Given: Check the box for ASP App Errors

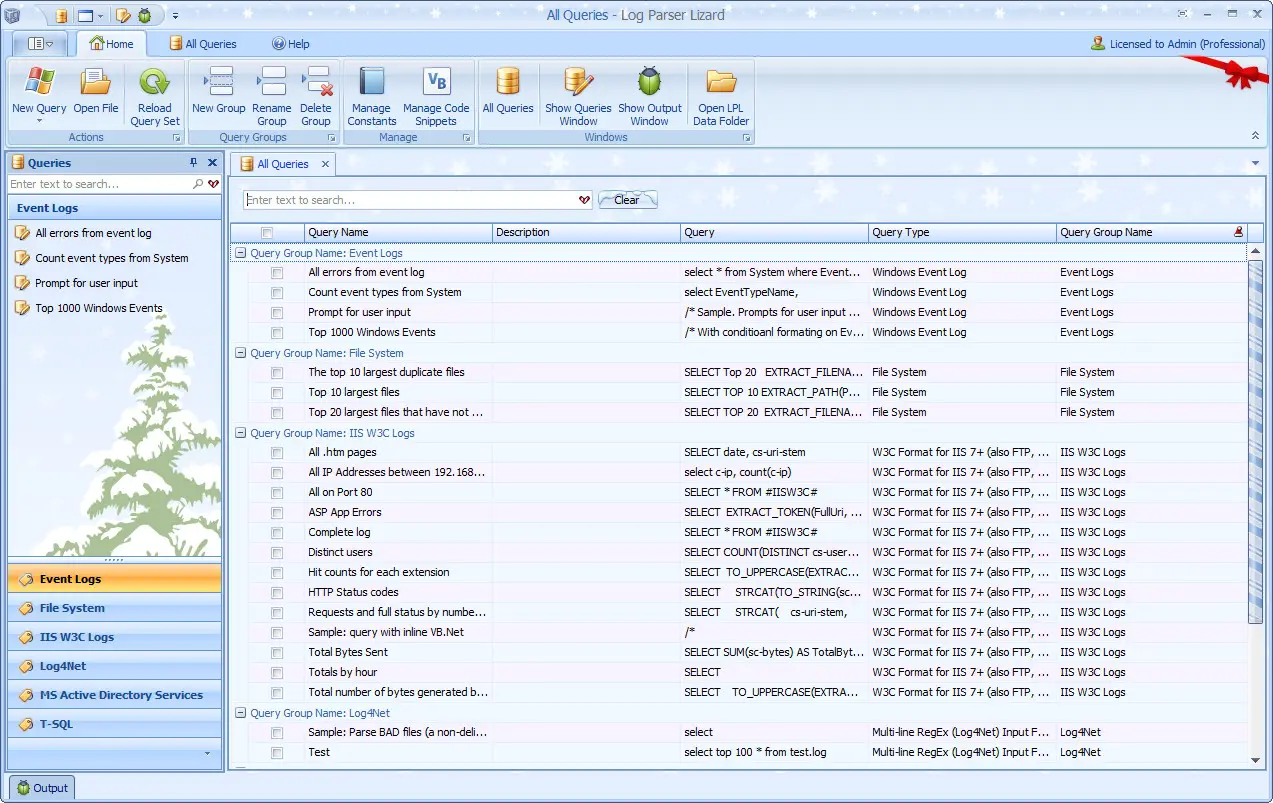Looking at the screenshot, I should (277, 513).
